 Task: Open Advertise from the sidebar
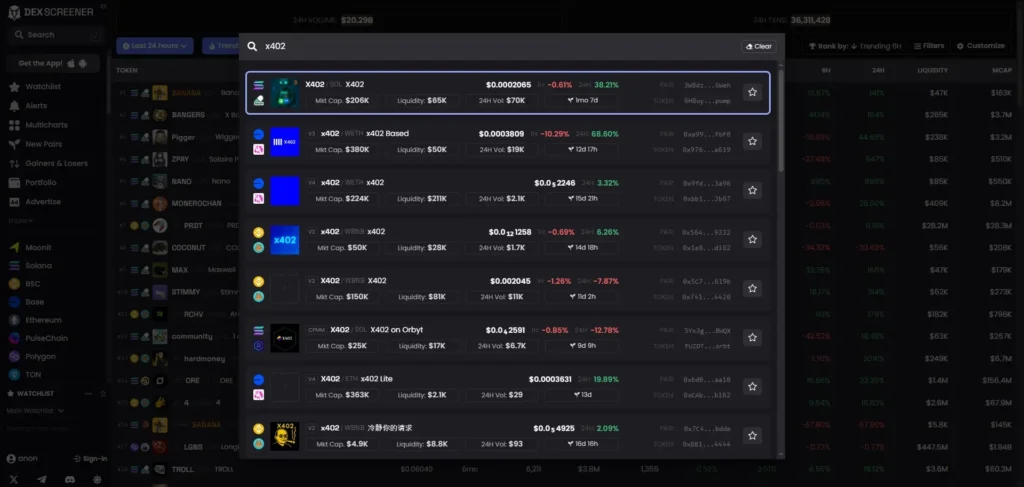coord(43,202)
